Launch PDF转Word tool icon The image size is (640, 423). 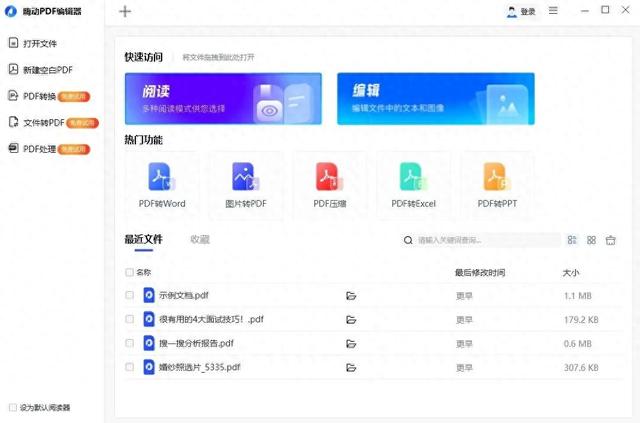(162, 177)
